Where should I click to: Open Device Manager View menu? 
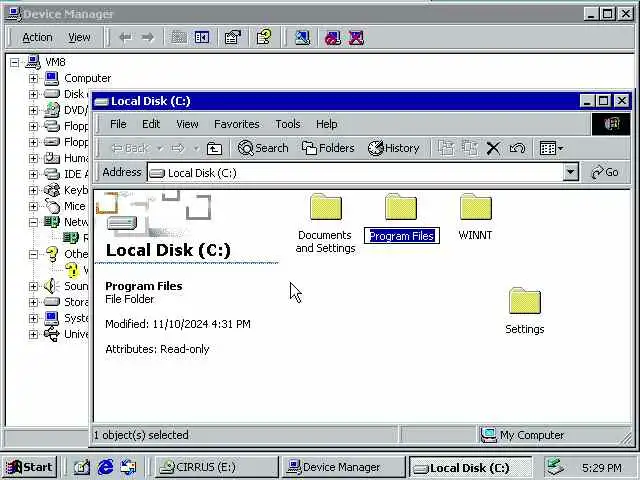(x=79, y=38)
